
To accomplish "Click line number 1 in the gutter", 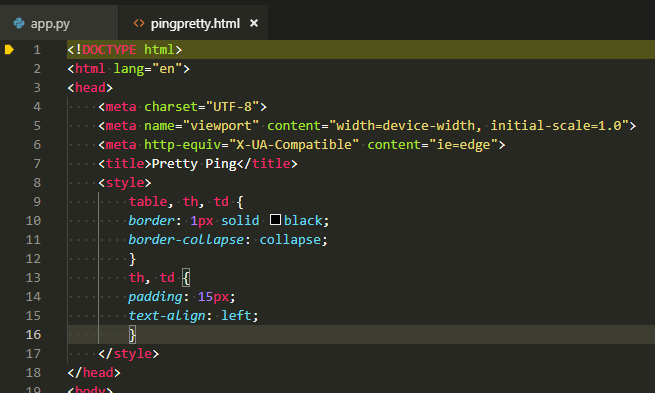I will point(37,50).
